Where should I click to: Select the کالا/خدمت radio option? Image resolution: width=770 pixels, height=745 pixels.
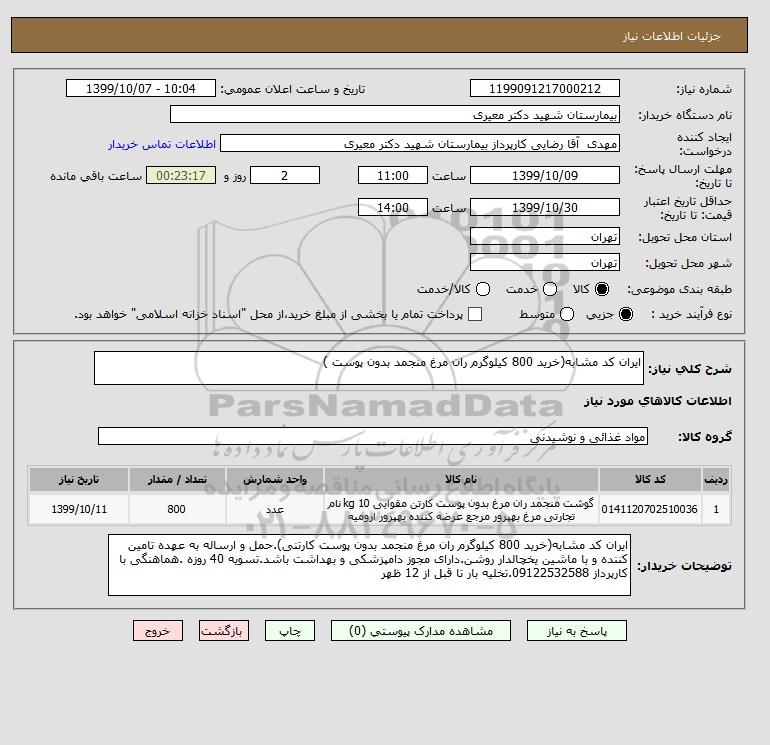click(x=483, y=289)
